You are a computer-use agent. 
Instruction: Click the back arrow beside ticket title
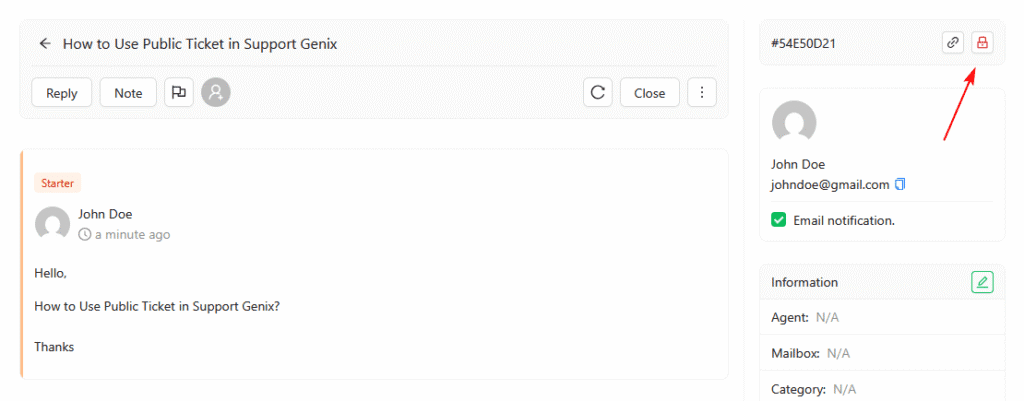click(45, 44)
